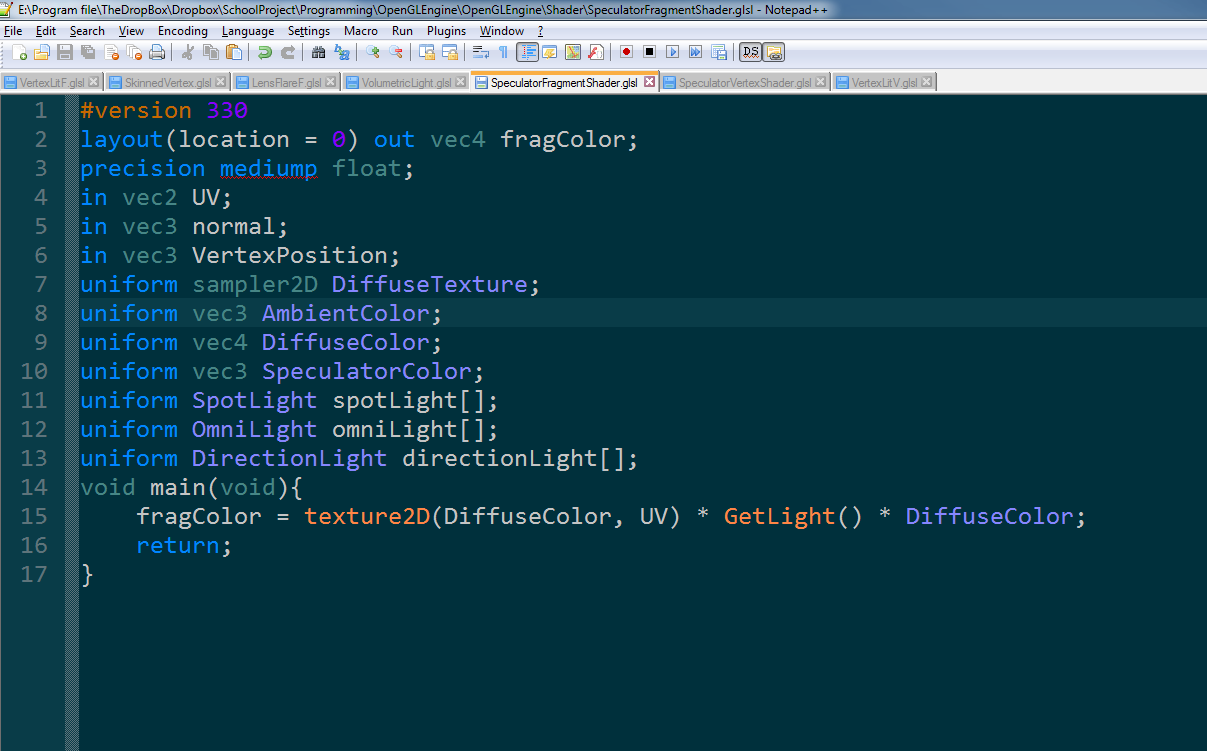
Task: Open the Plugins menu
Action: tap(446, 31)
